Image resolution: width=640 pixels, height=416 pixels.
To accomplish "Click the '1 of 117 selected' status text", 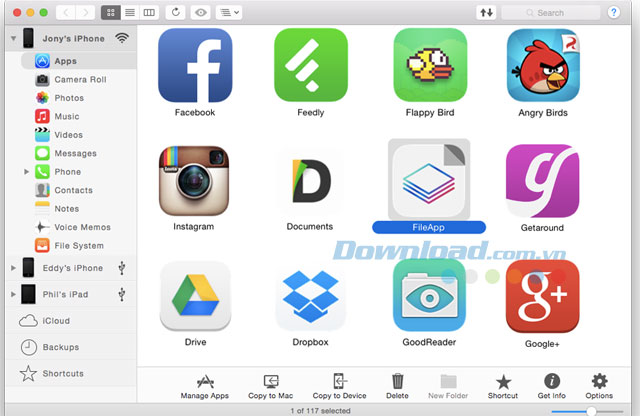I will [x=320, y=411].
